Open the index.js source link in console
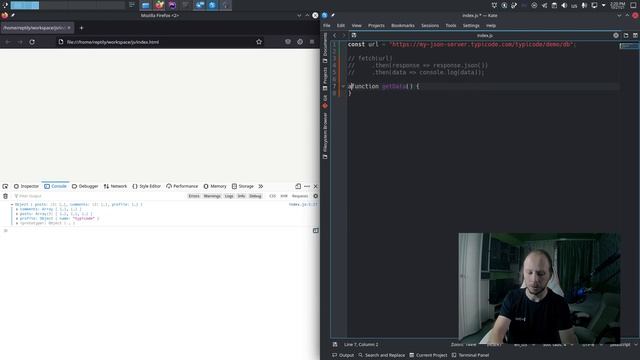The height and width of the screenshot is (360, 640). click(303, 204)
